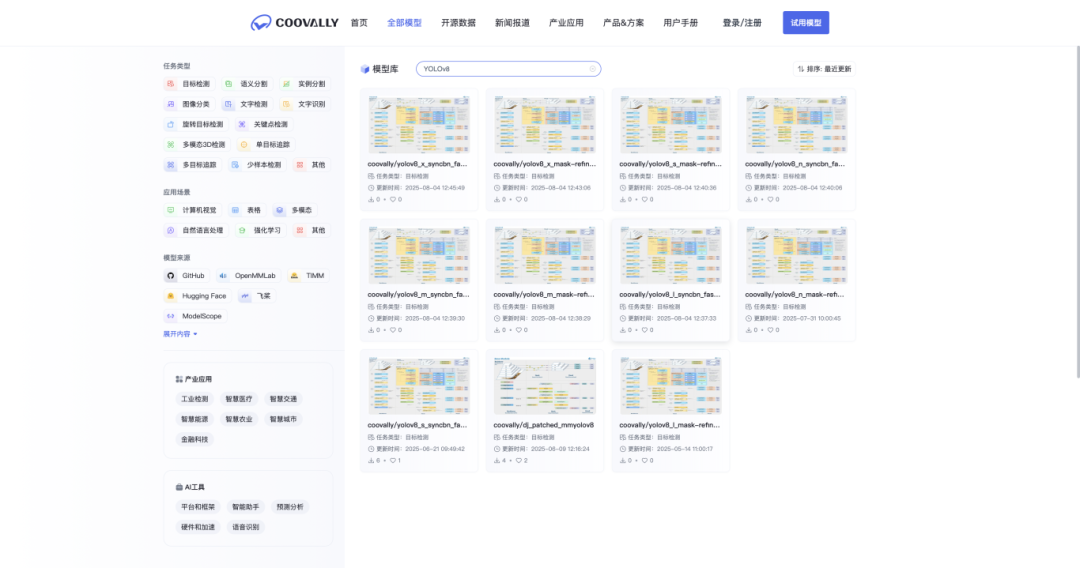1080x568 pixels.
Task: Expand filters with 展开内容
Action: (180, 334)
